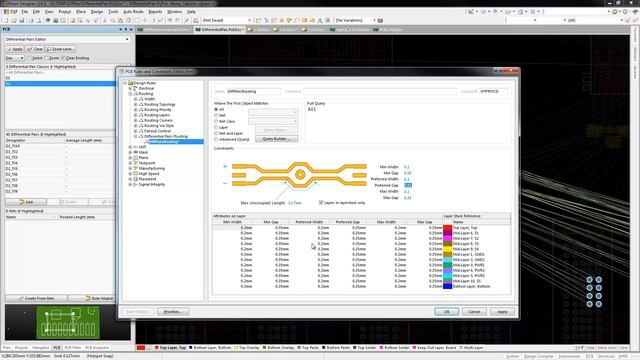Click the DXP menu icon
640x360 pixels.
[6, 12]
